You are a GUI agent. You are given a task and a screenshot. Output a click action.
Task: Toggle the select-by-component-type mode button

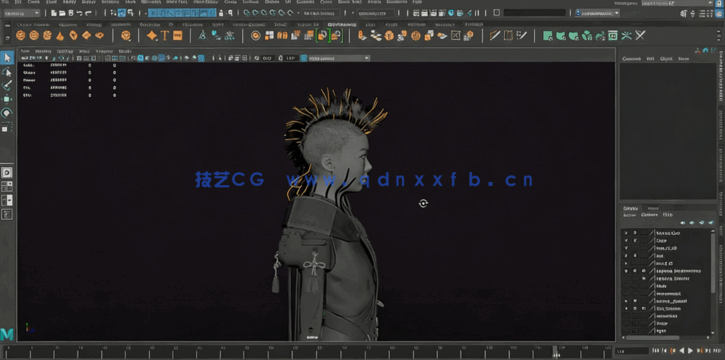point(130,13)
